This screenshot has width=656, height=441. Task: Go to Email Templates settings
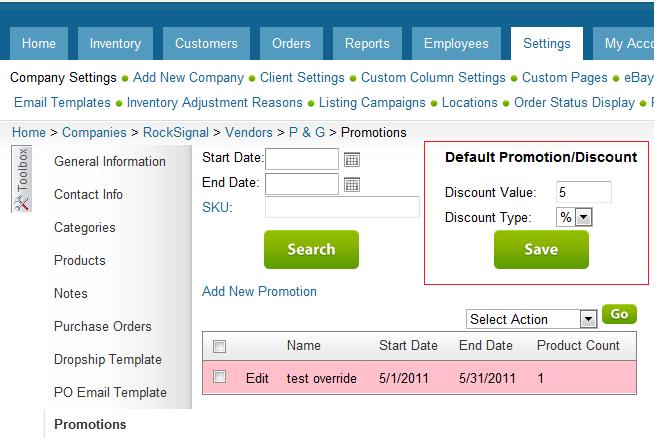(62, 103)
